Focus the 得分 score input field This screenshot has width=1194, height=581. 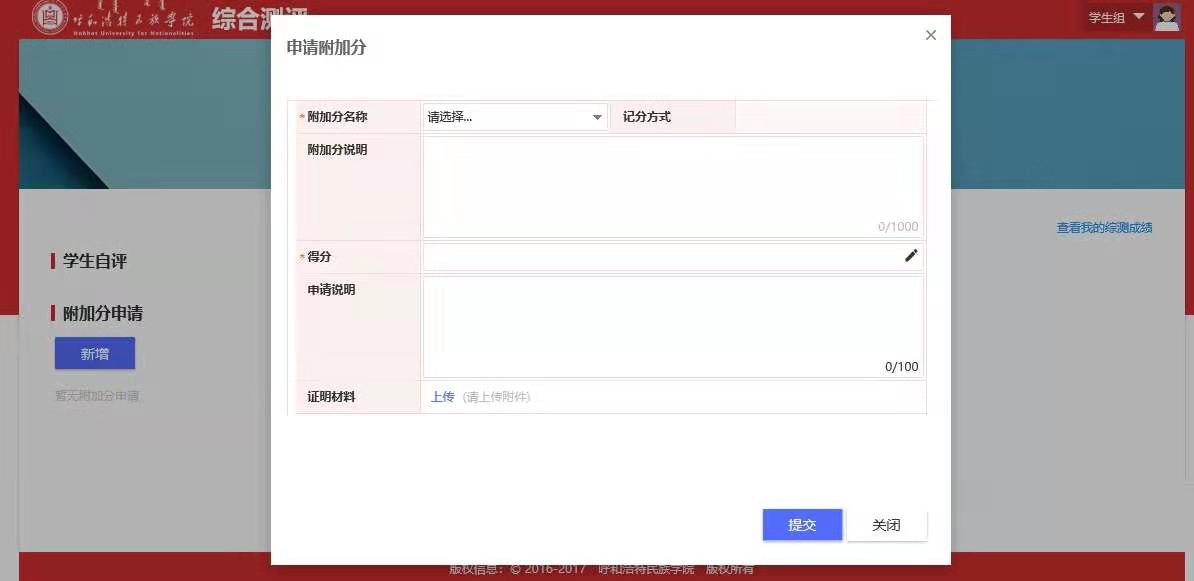point(660,257)
